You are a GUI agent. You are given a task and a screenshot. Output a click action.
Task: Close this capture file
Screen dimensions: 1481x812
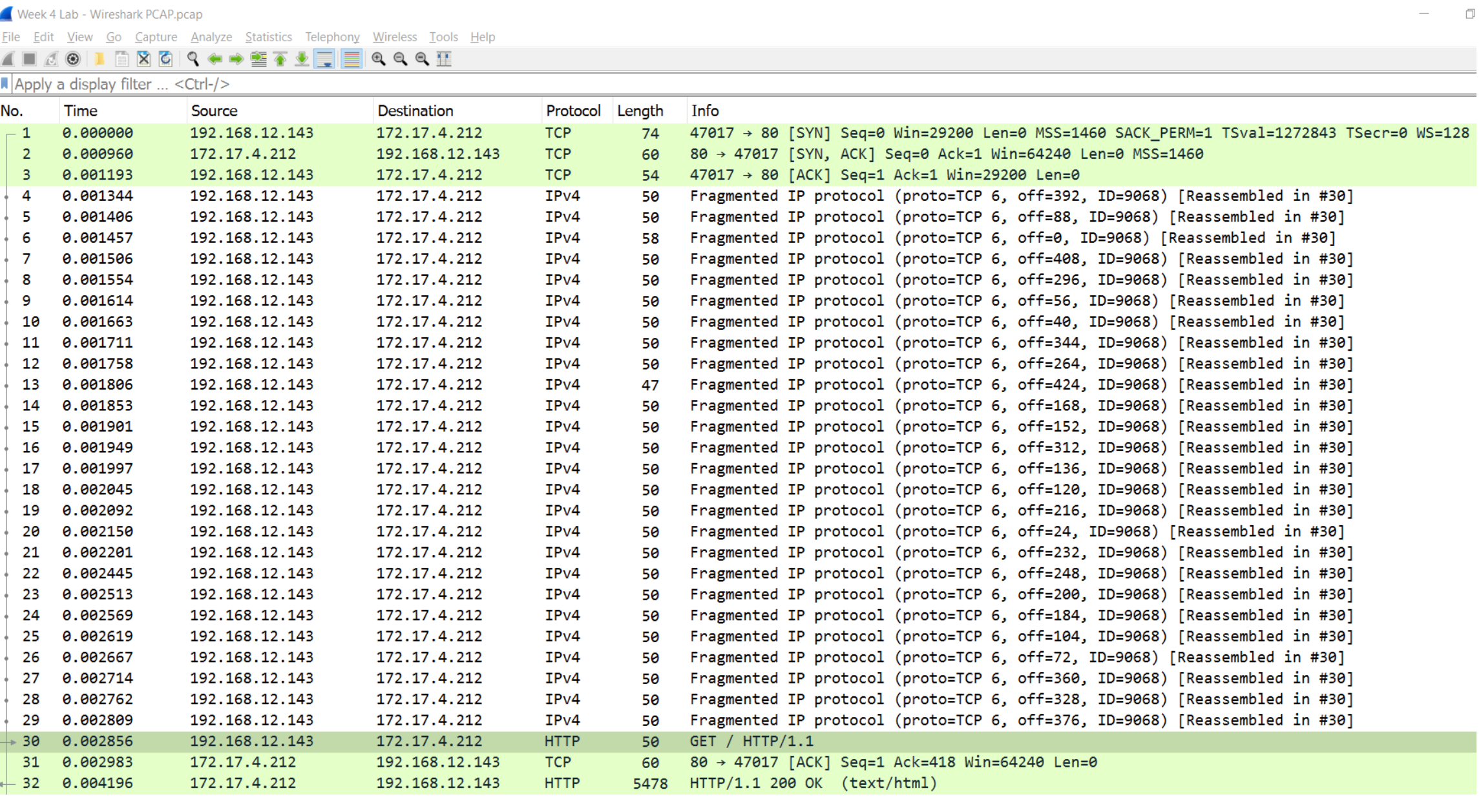(143, 59)
